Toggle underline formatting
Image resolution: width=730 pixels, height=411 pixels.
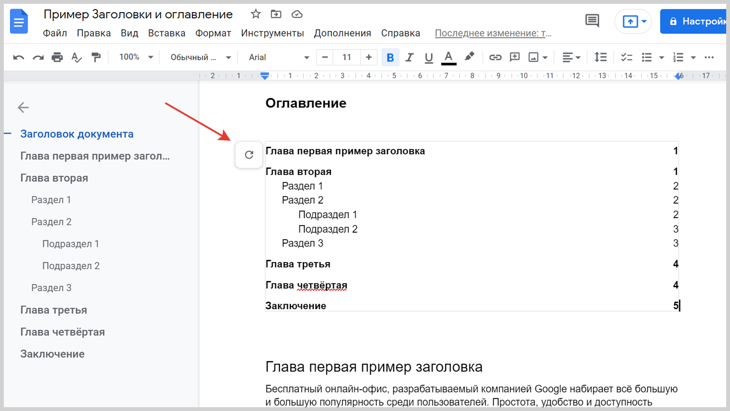tap(428, 57)
